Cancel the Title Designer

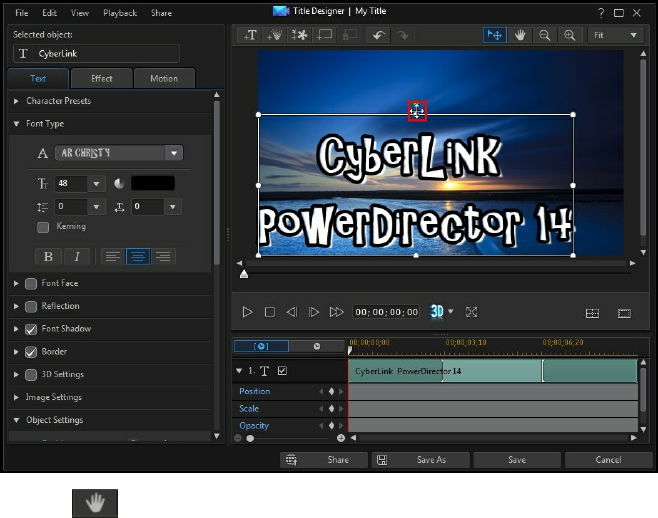[x=608, y=460]
